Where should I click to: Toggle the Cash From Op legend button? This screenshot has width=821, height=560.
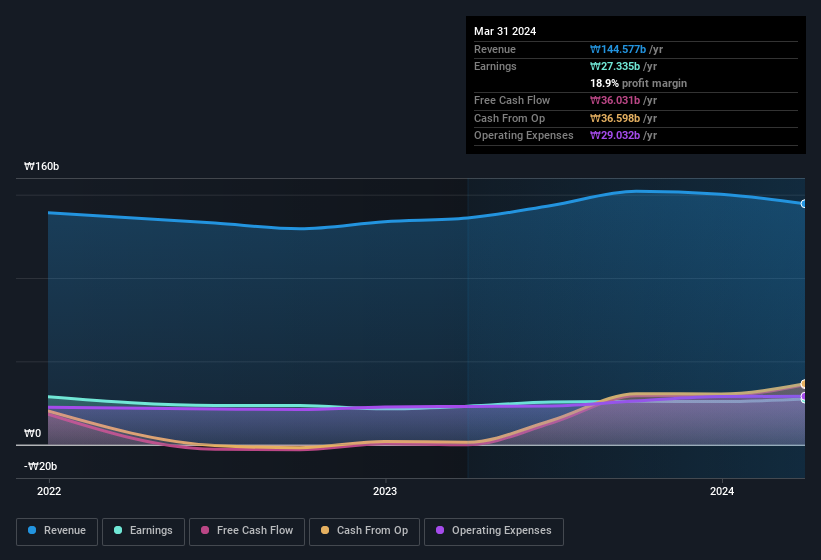(x=364, y=531)
